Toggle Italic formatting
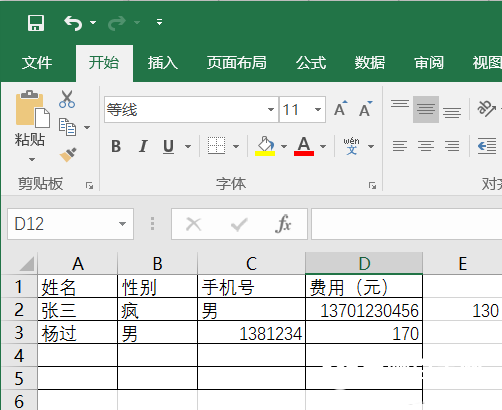Screen dimensions: 502x410 coord(143,146)
